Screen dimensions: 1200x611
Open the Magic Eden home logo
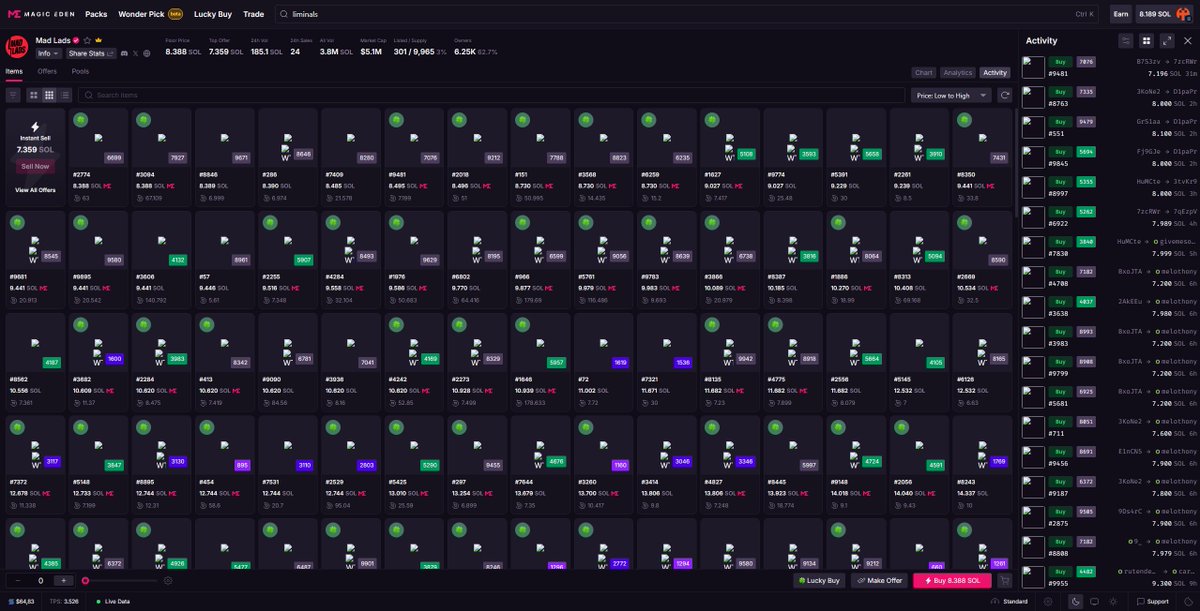pyautogui.click(x=41, y=14)
